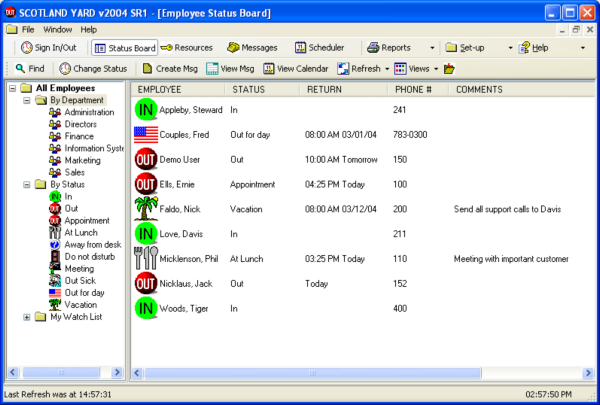Filter by Out for day status
The image size is (600, 405).
click(84, 293)
